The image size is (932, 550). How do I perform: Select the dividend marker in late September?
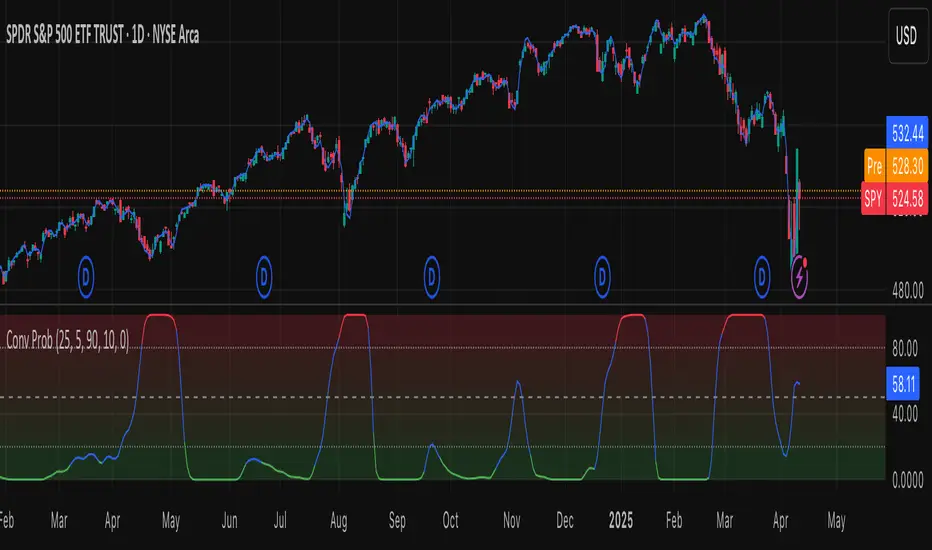pos(432,276)
